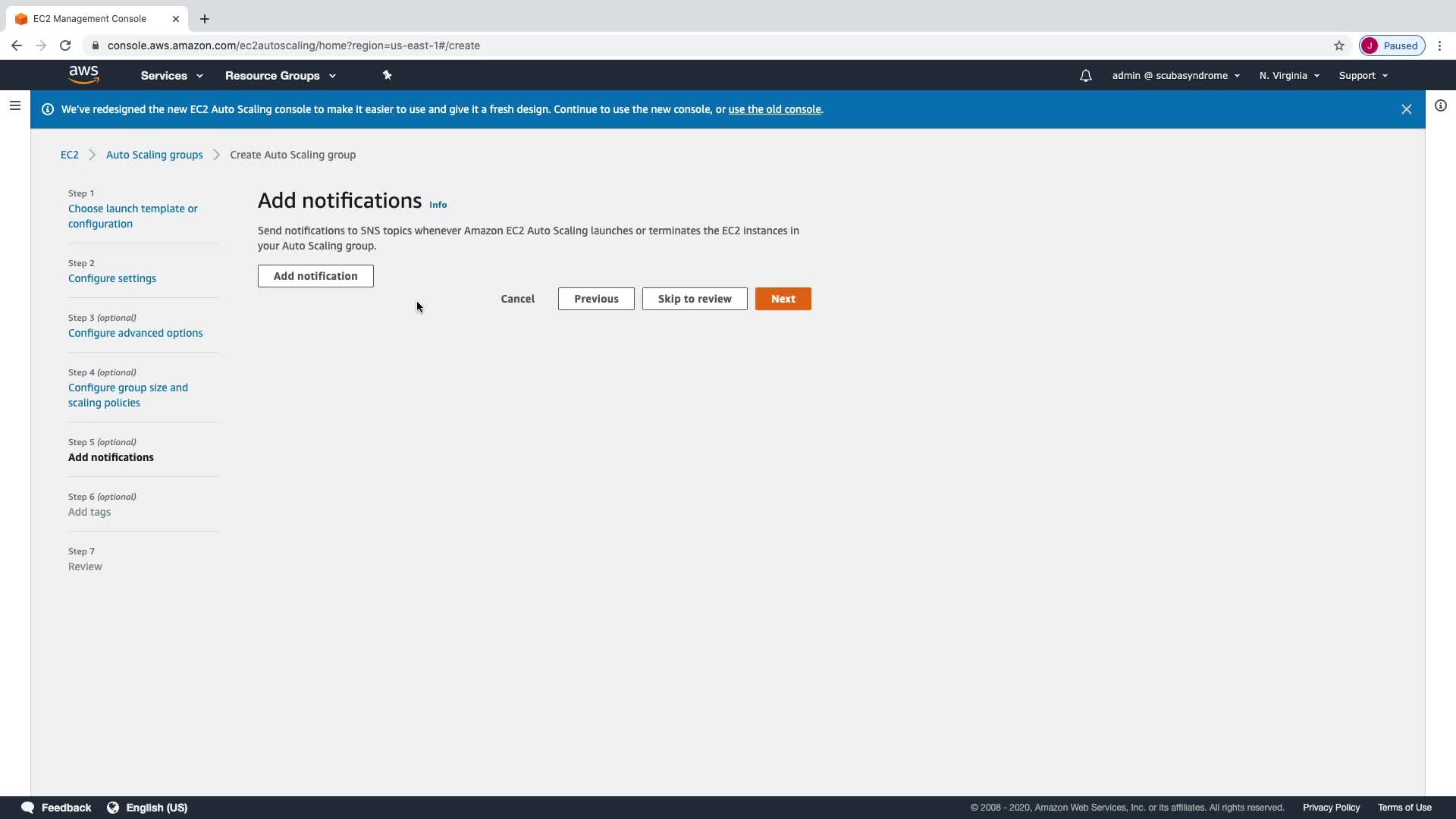
Task: Bookmark this page with star icon
Action: (1338, 45)
